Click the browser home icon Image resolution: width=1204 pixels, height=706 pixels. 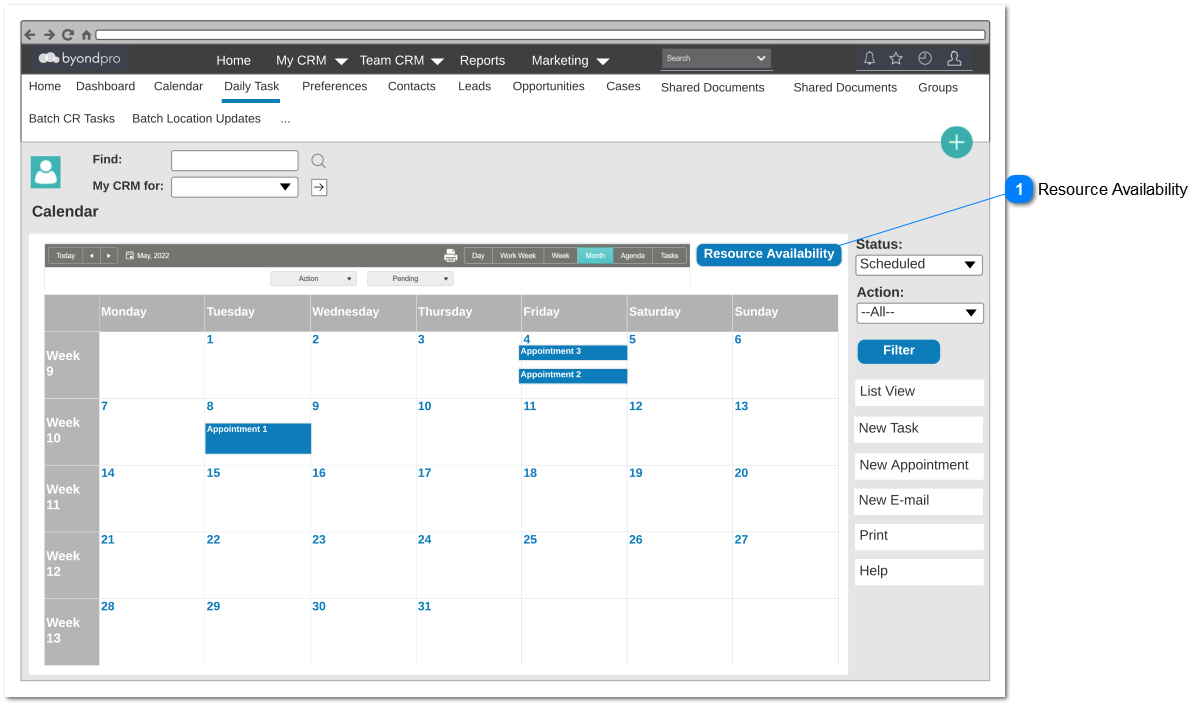pyautogui.click(x=86, y=35)
